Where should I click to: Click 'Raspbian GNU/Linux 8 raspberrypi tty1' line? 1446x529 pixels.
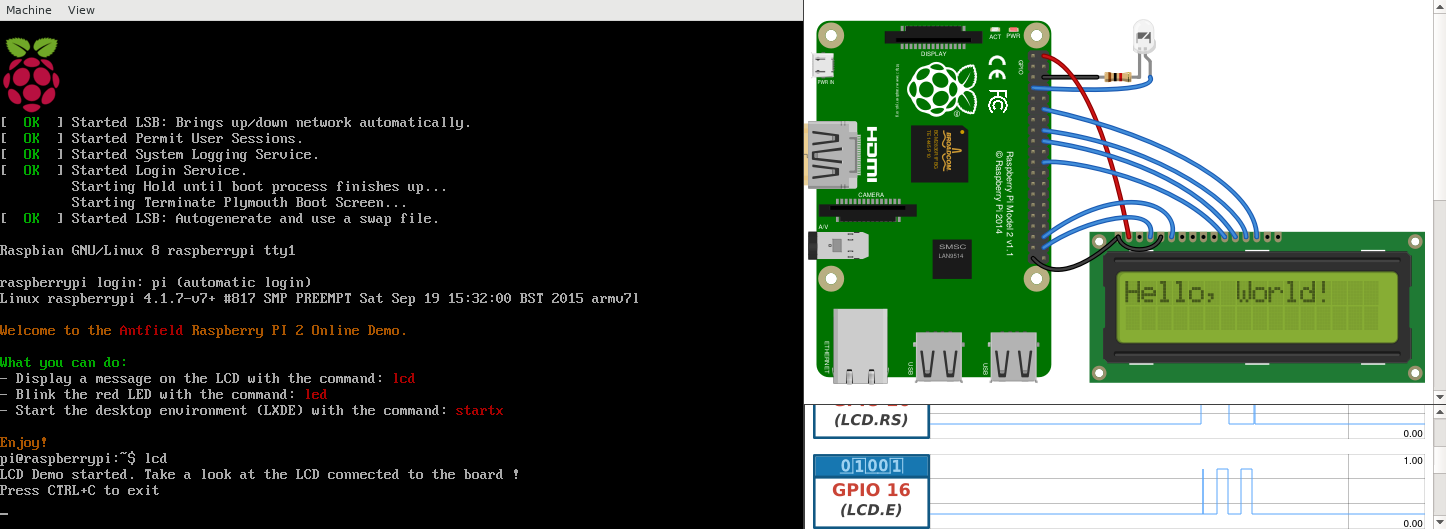click(148, 251)
